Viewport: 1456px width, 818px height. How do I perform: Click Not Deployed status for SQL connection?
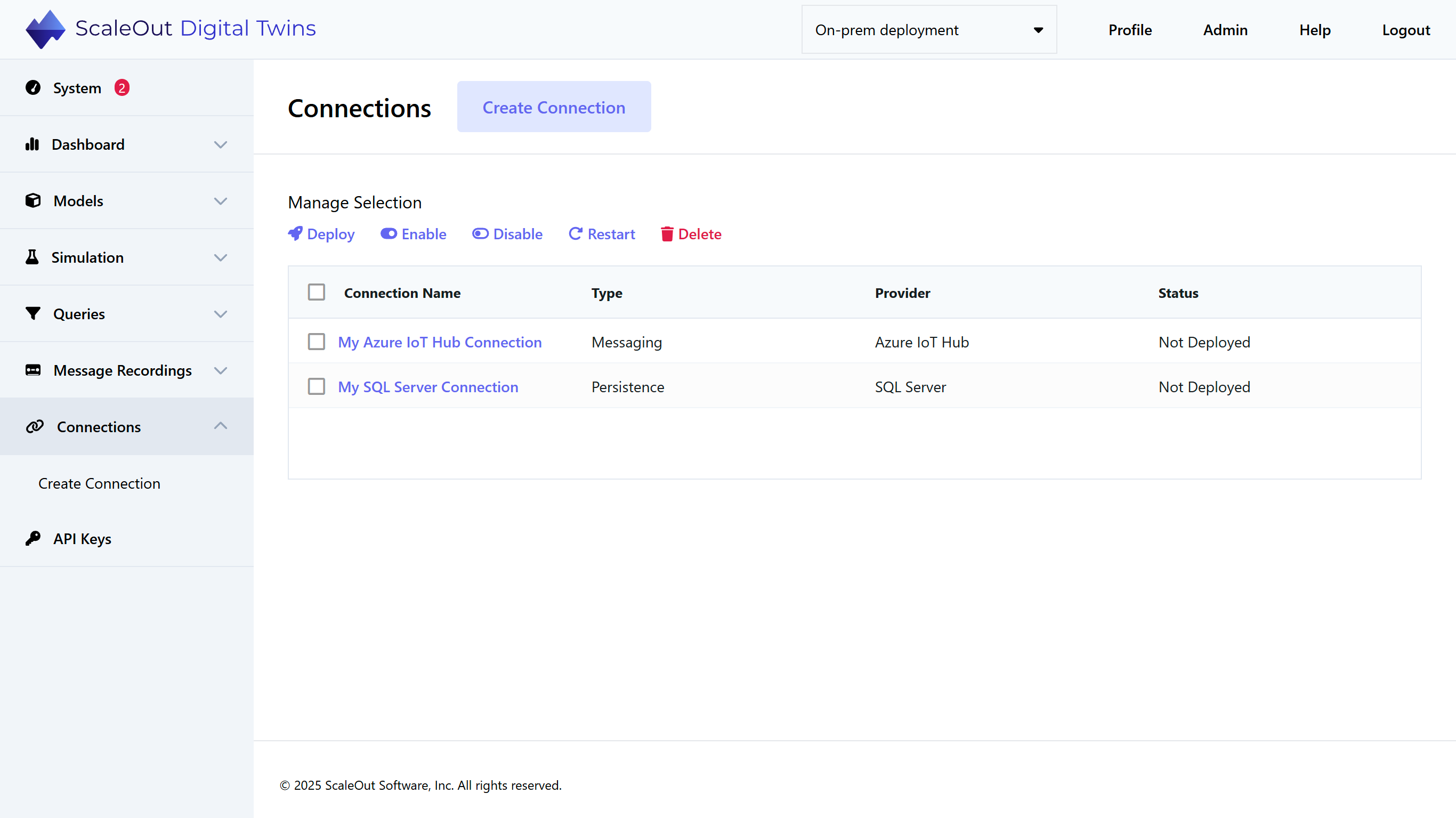pyautogui.click(x=1204, y=387)
